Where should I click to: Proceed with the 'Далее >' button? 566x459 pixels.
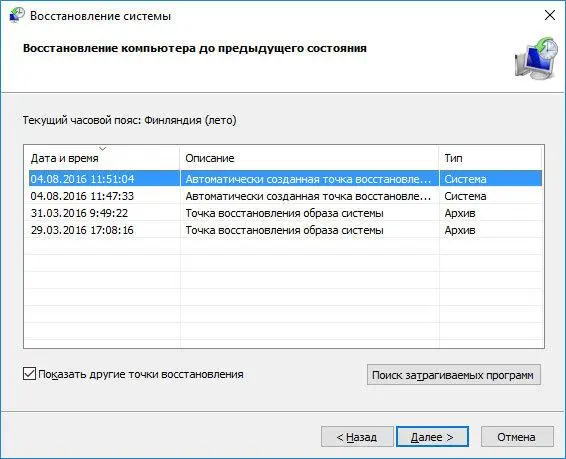[432, 437]
